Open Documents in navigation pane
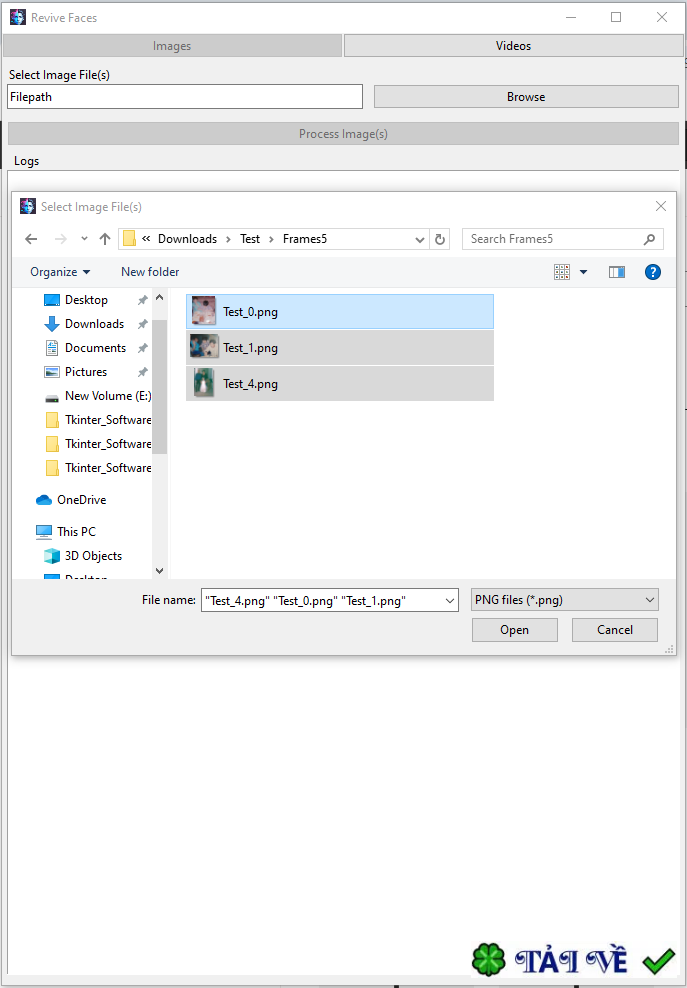The height and width of the screenshot is (988, 687). (x=95, y=348)
